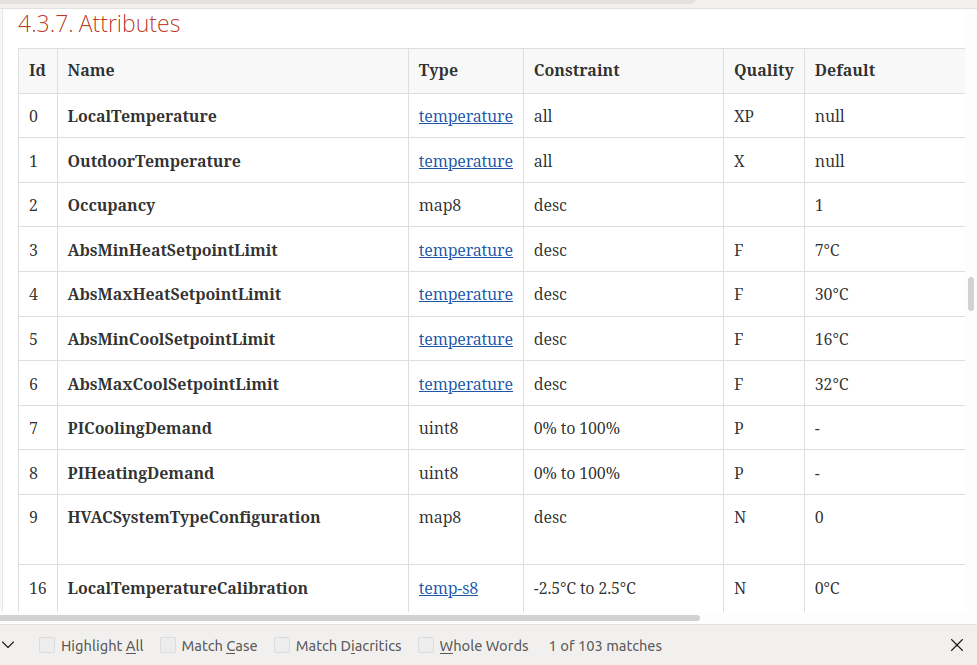The width and height of the screenshot is (977, 665).
Task: Enable Match Case searching
Action: click(x=167, y=645)
